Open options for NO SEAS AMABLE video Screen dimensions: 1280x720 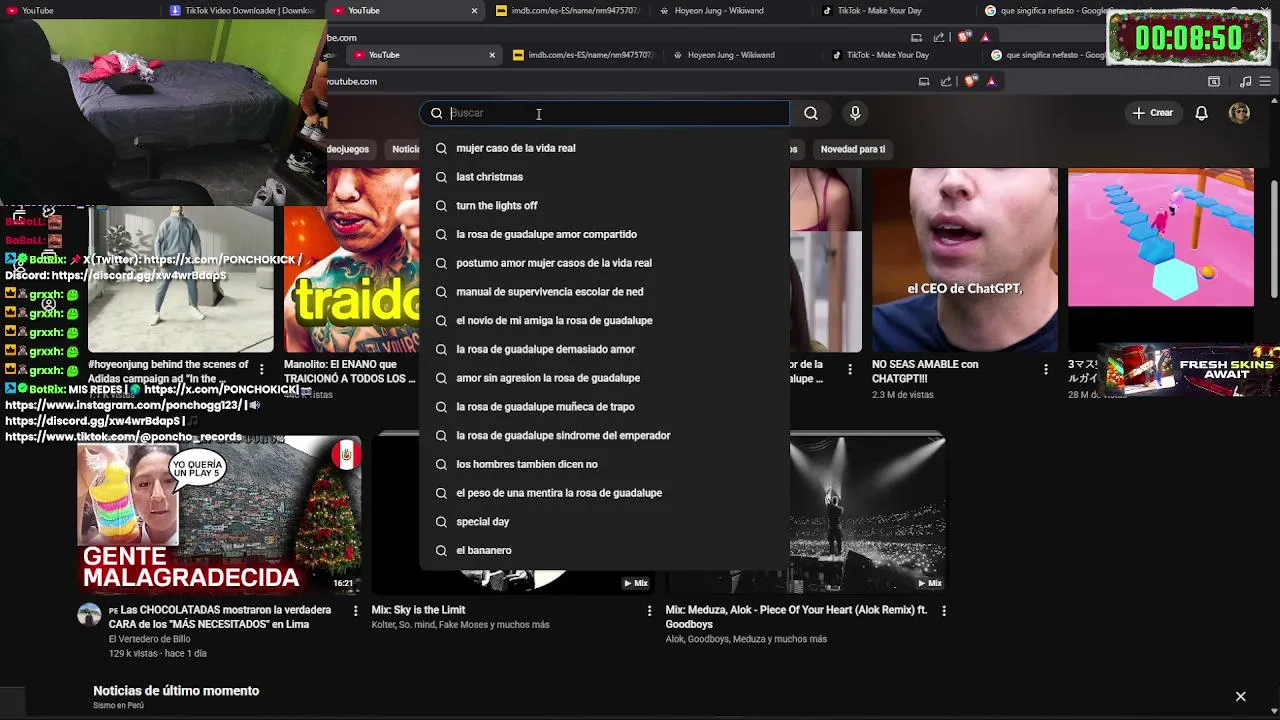tap(1046, 370)
